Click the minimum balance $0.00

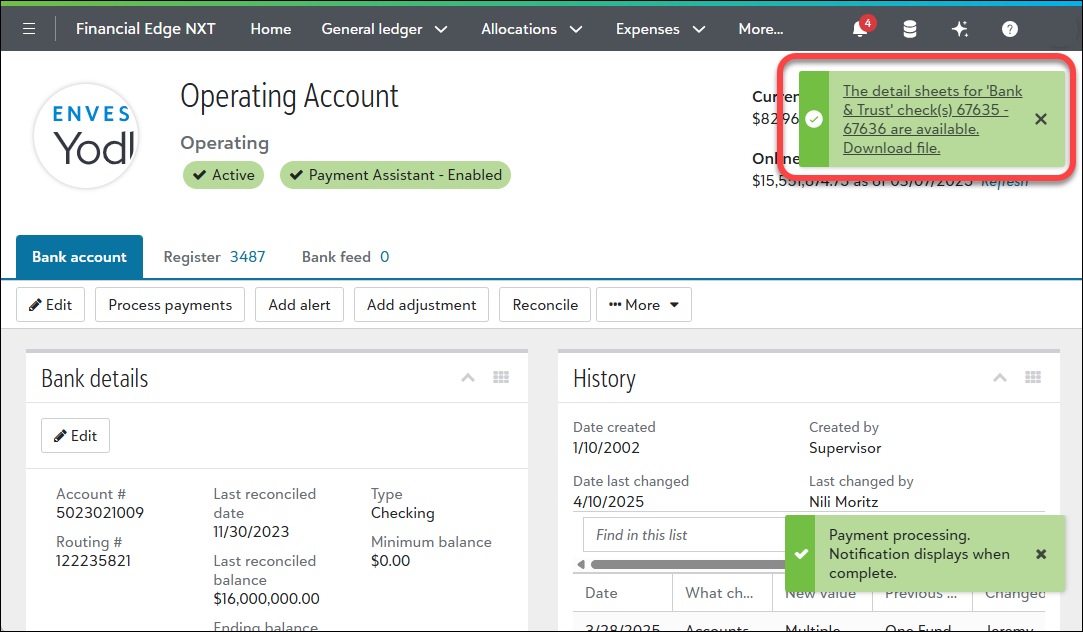390,560
